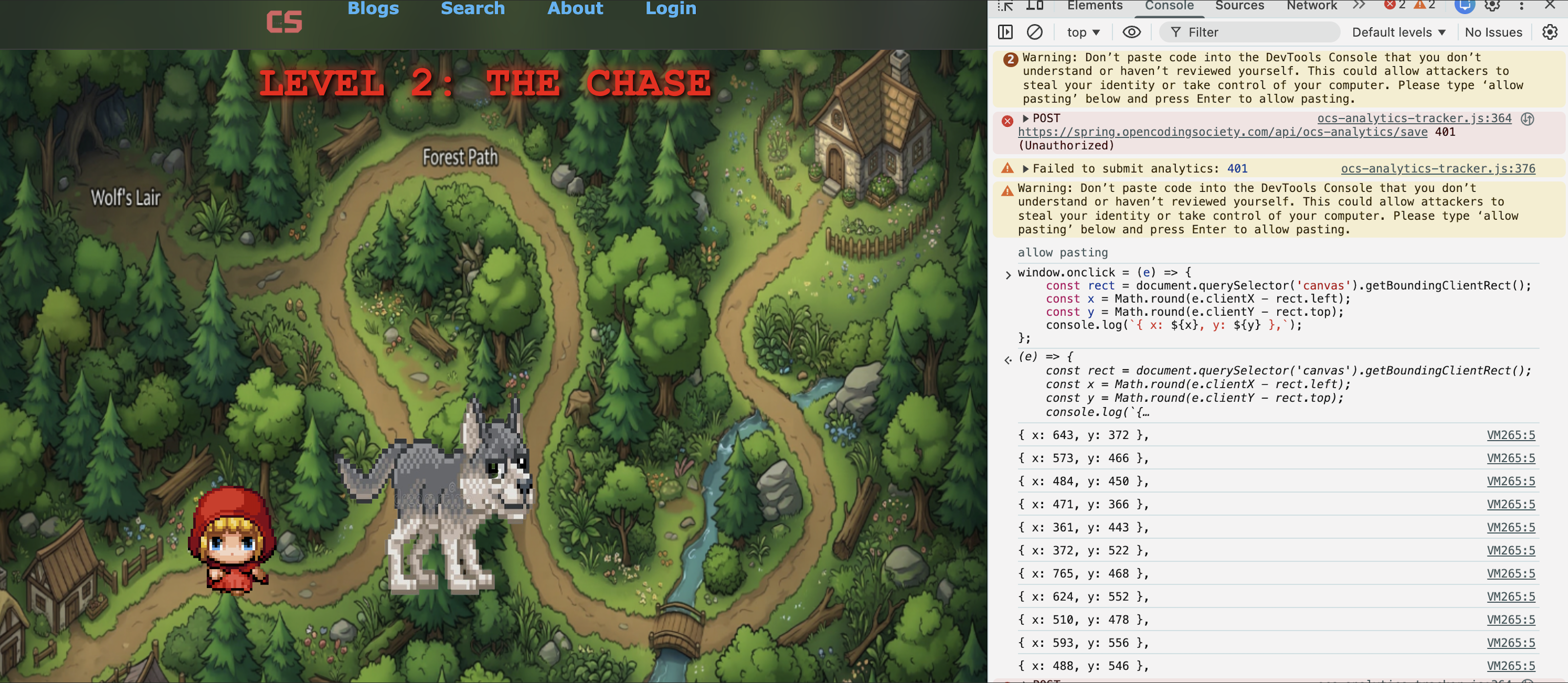Expand the POST error entry

pyautogui.click(x=1026, y=118)
